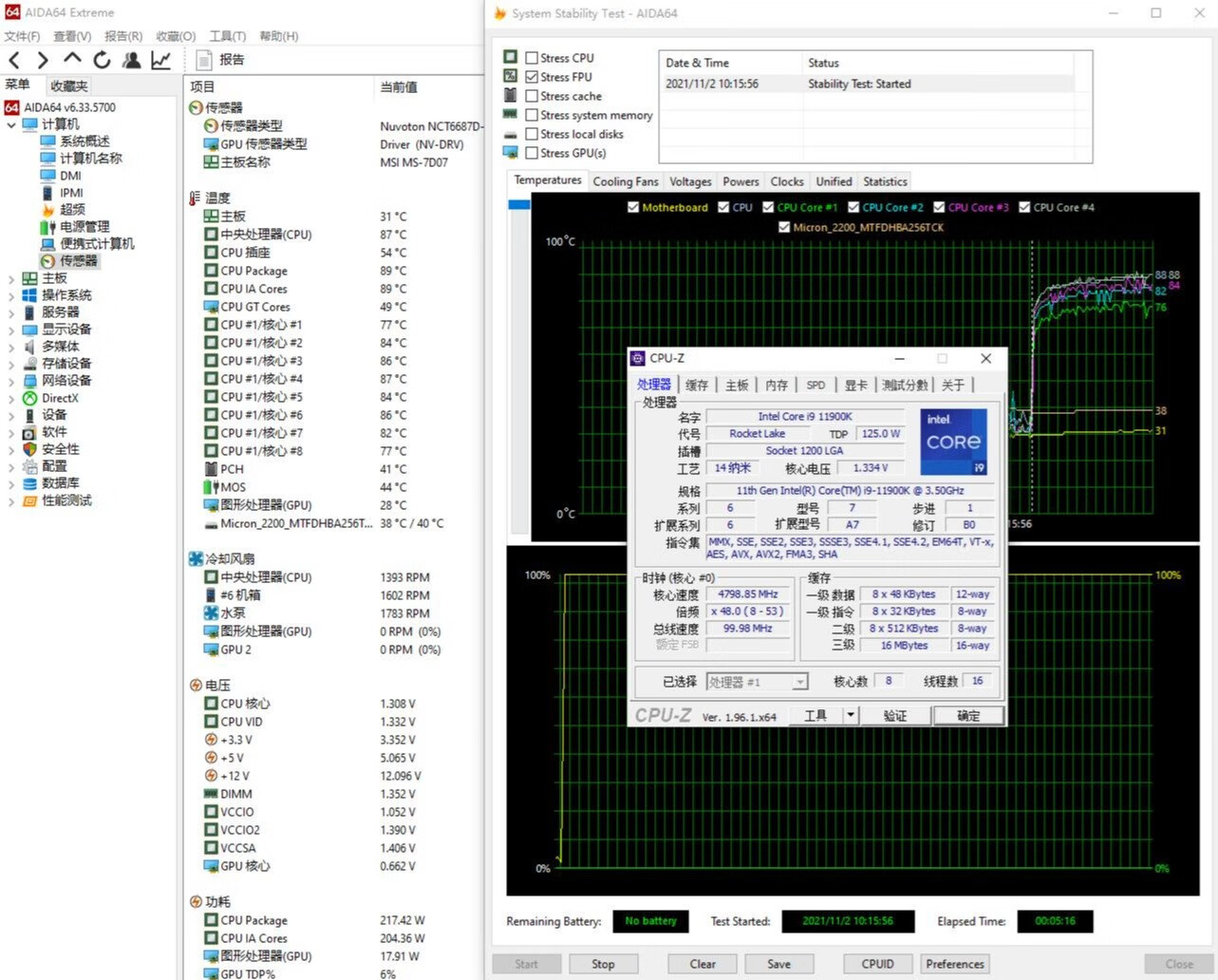Switch to the Statistics tab
The width and height of the screenshot is (1218, 980).
tap(885, 181)
